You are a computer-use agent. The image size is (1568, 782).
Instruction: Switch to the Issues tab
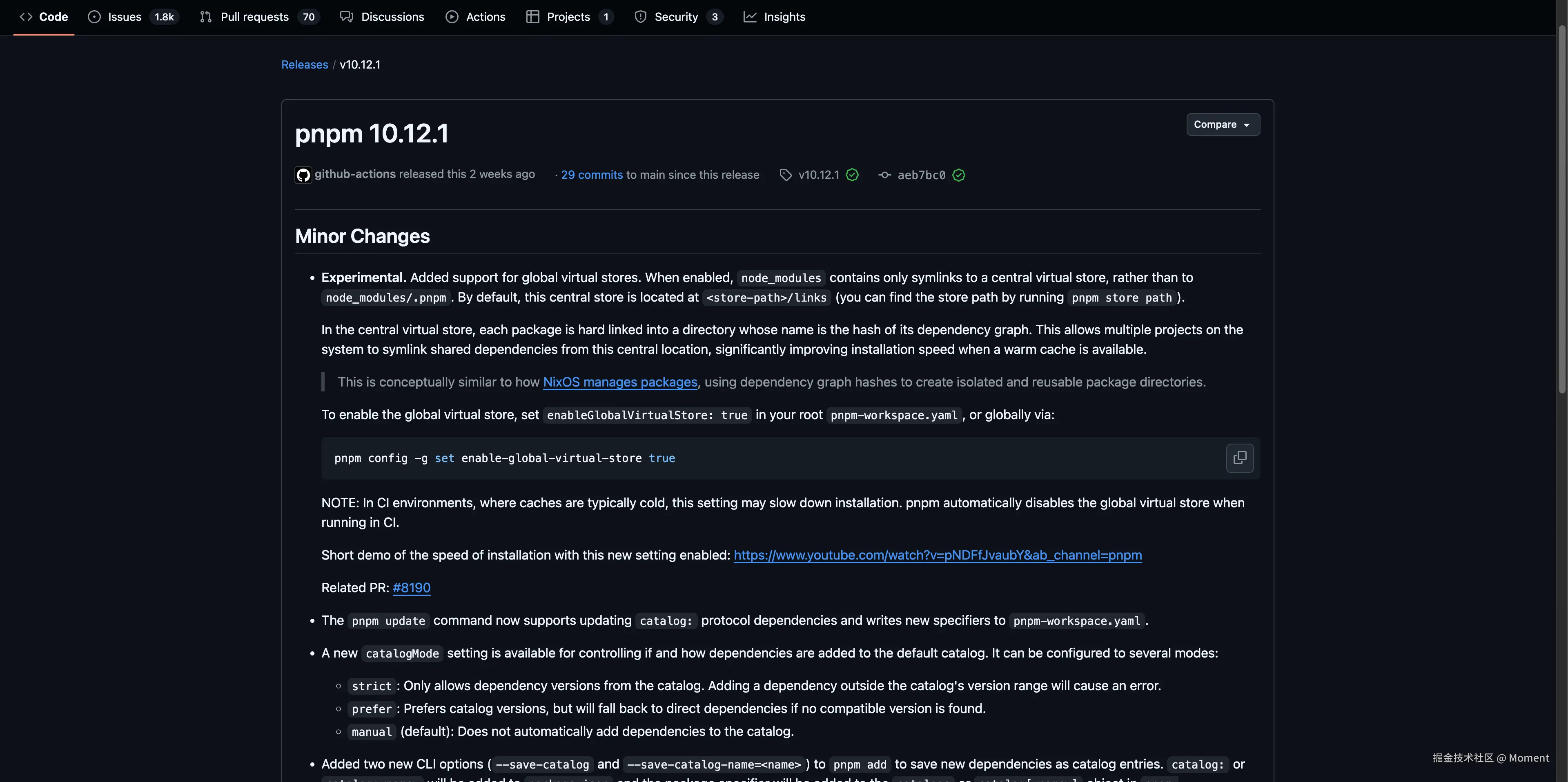[124, 17]
